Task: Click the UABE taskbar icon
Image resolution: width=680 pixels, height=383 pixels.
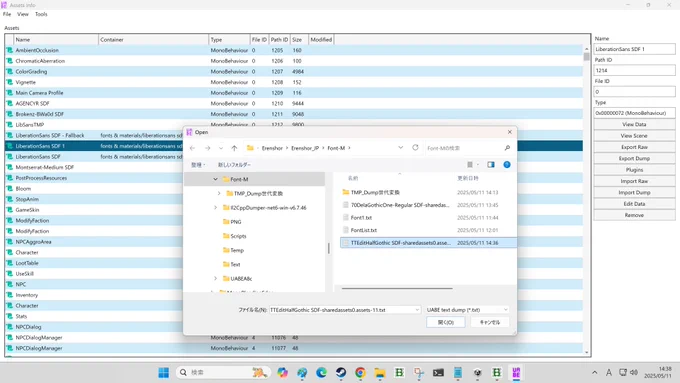Action: [516, 373]
